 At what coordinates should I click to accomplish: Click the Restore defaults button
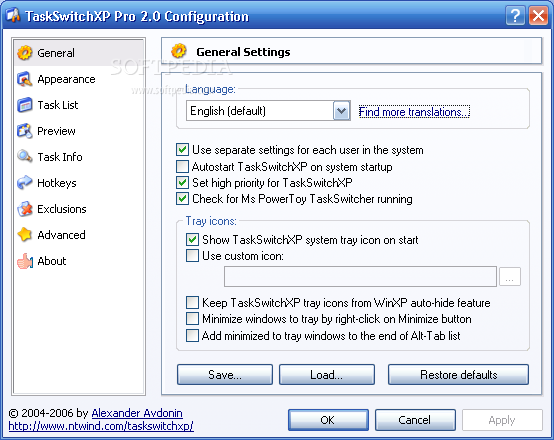pyautogui.click(x=458, y=375)
